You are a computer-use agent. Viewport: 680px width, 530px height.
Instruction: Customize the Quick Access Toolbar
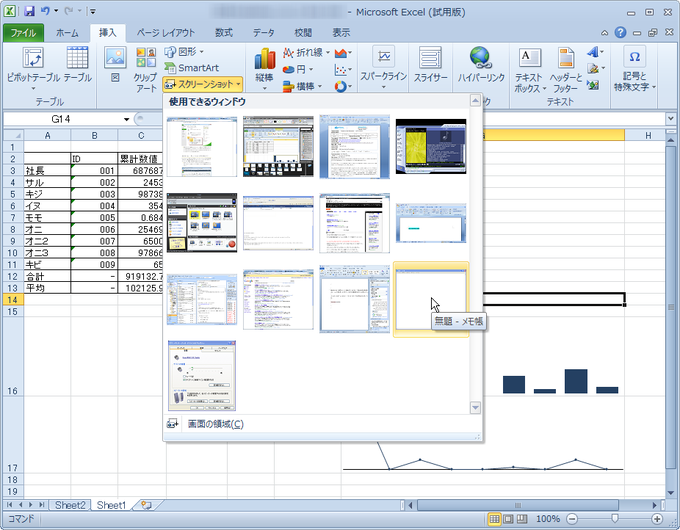[93, 12]
